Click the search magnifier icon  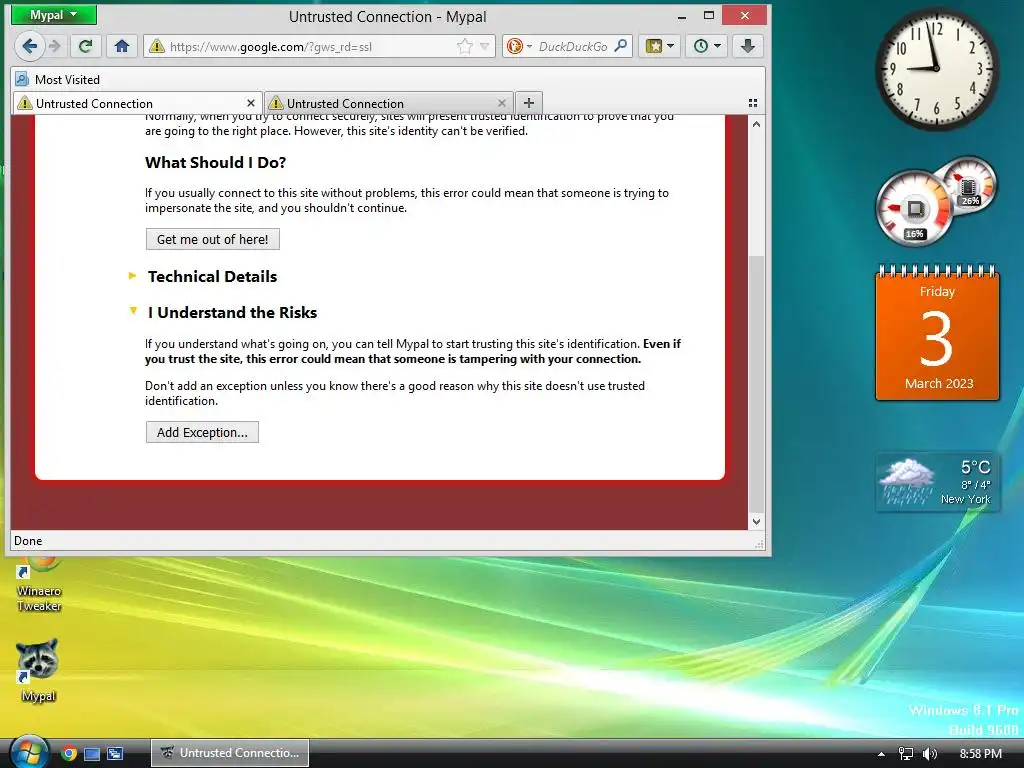tap(621, 46)
